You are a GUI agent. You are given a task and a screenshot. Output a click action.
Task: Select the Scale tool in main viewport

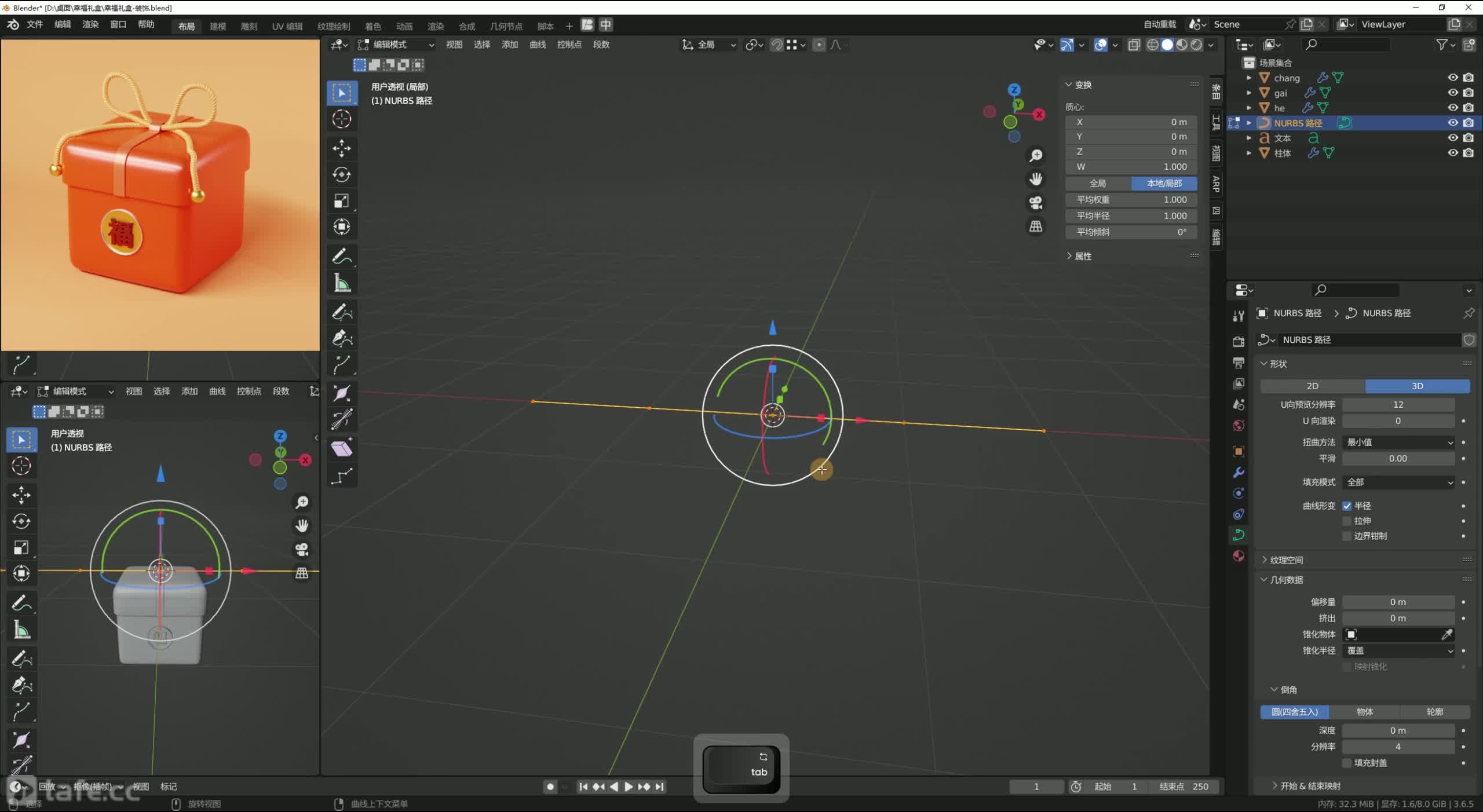(x=342, y=200)
